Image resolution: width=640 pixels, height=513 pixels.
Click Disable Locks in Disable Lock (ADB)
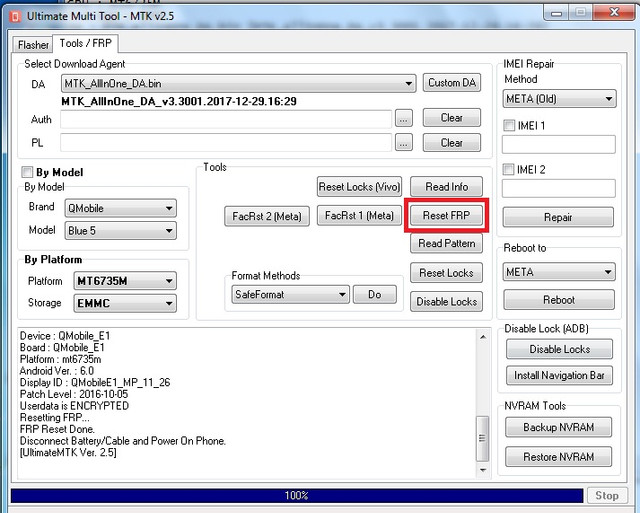click(x=559, y=349)
